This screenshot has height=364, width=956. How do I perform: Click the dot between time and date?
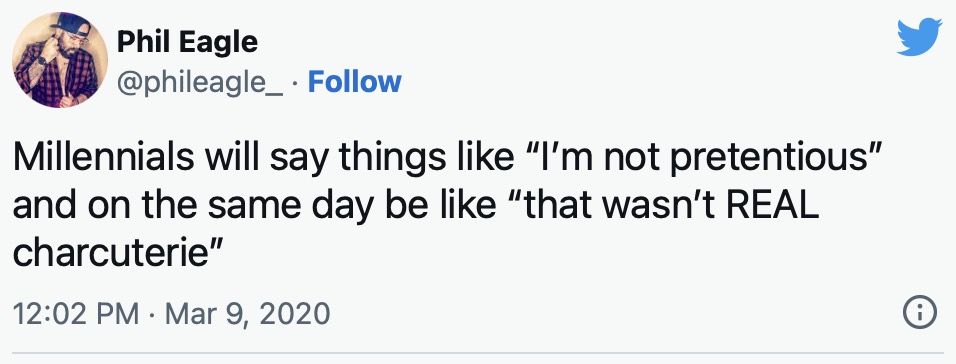click(152, 315)
